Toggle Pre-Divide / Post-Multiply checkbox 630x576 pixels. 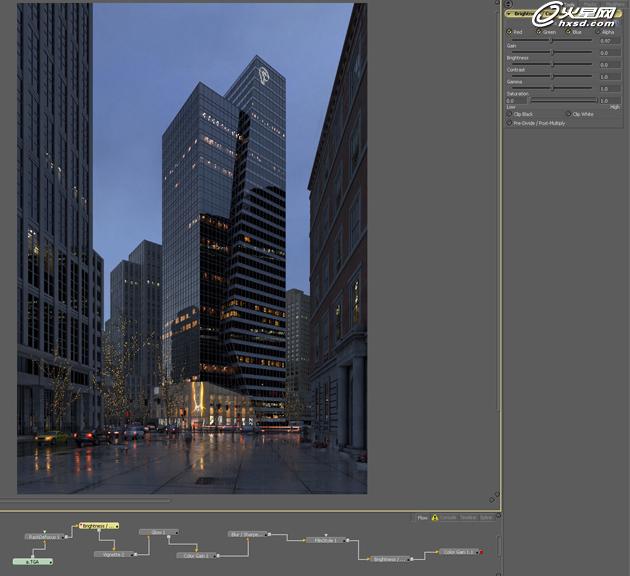510,123
